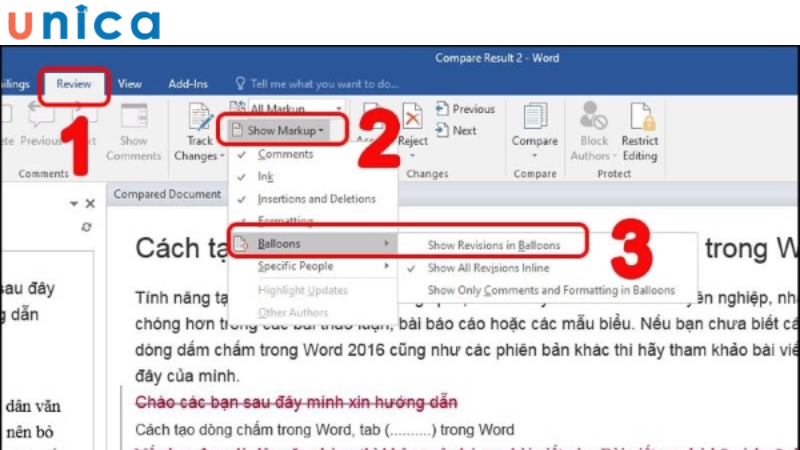Image resolution: width=800 pixels, height=450 pixels.
Task: Choose Show Revisions in Balloons
Action: [x=494, y=245]
